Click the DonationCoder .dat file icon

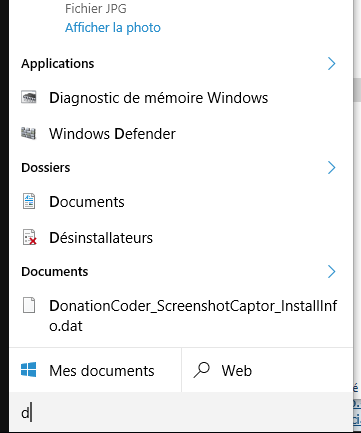[29, 305]
